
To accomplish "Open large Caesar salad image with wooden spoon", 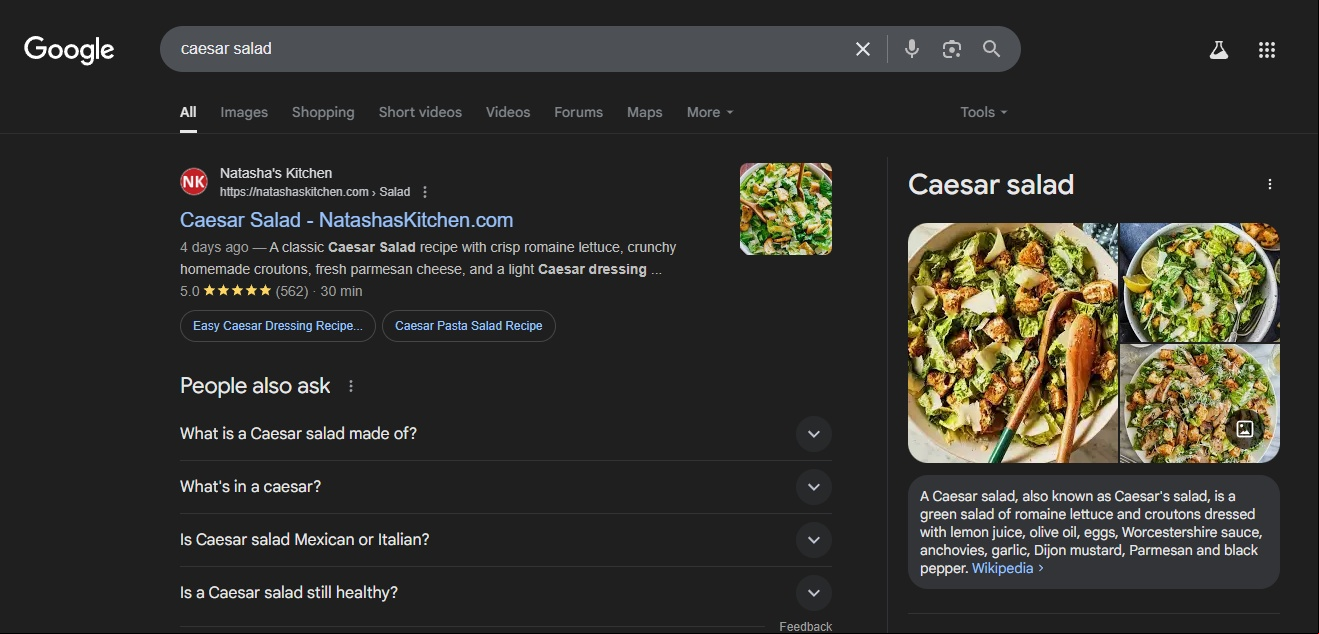I will [x=1012, y=343].
